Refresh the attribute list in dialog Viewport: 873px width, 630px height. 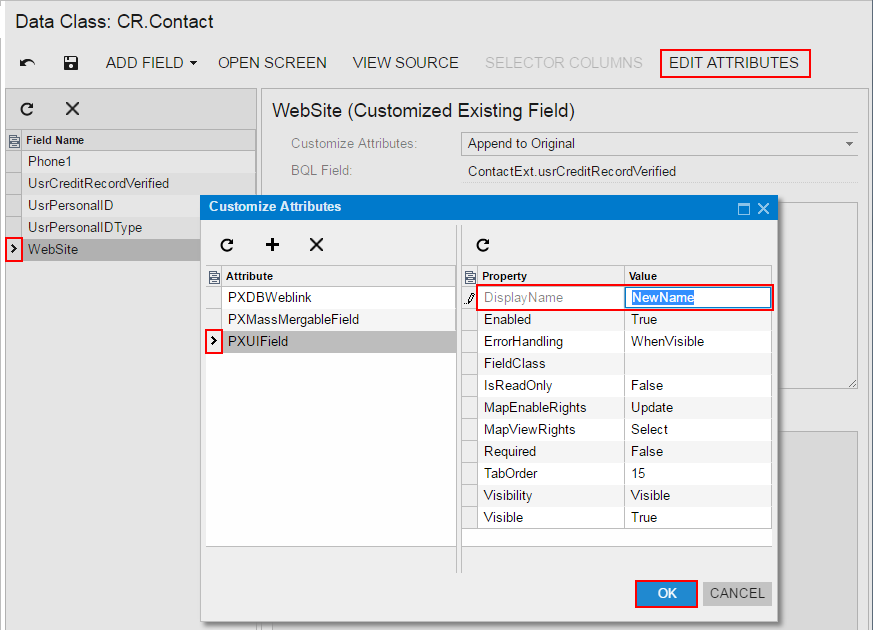[x=227, y=245]
